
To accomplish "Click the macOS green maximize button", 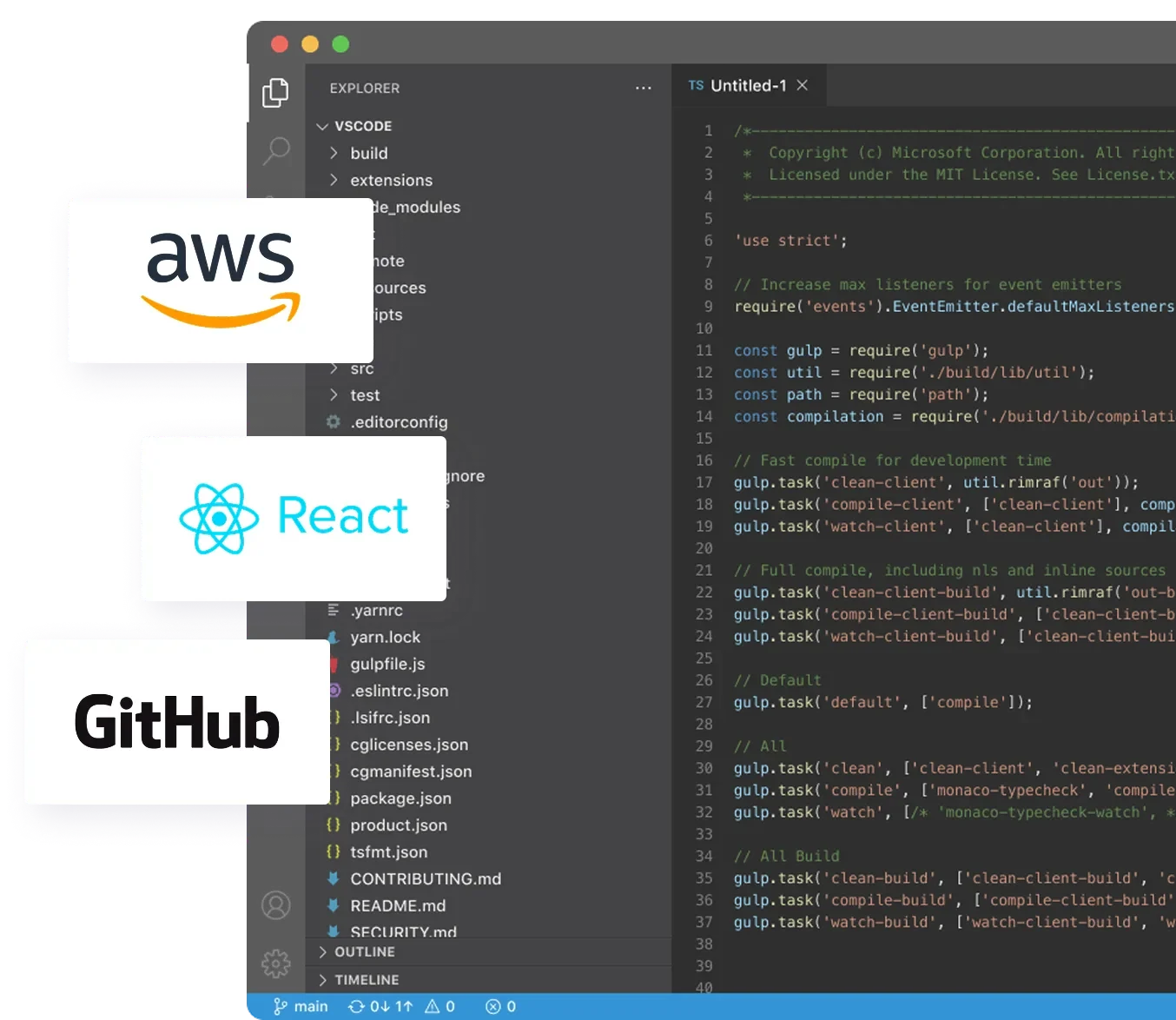I will pyautogui.click(x=340, y=43).
